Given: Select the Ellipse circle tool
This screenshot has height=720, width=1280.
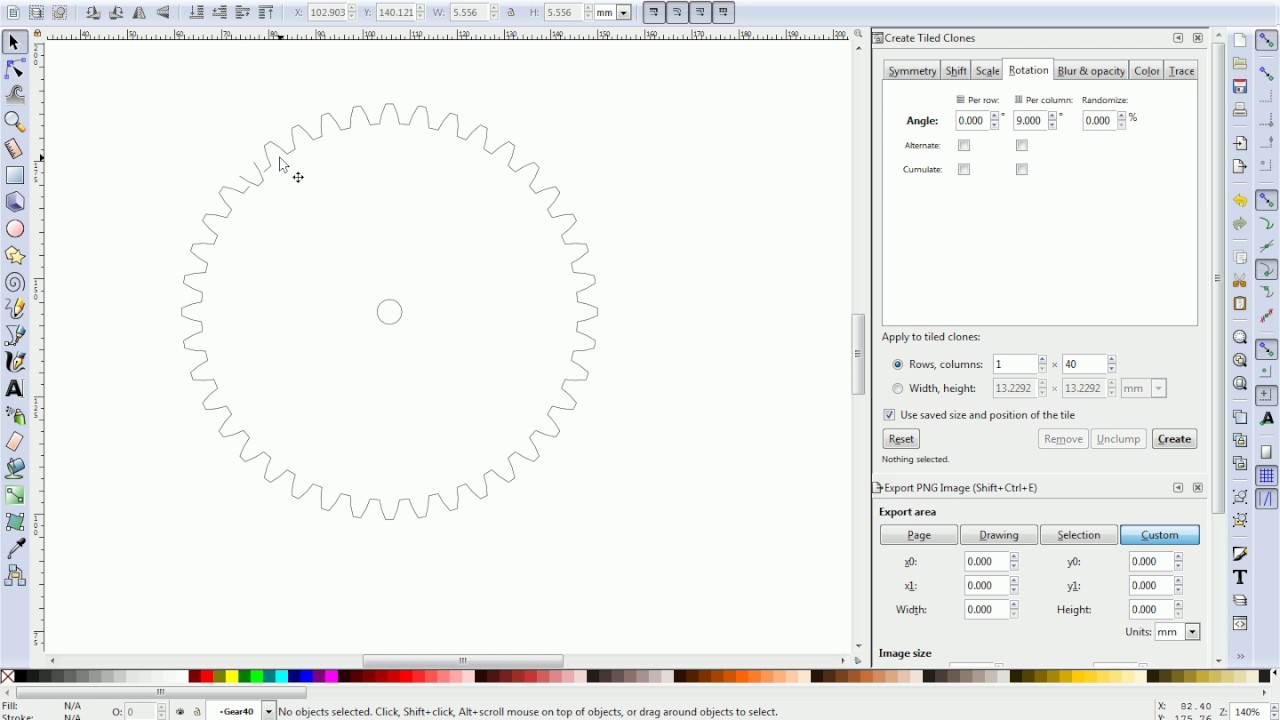Looking at the screenshot, I should [x=15, y=229].
